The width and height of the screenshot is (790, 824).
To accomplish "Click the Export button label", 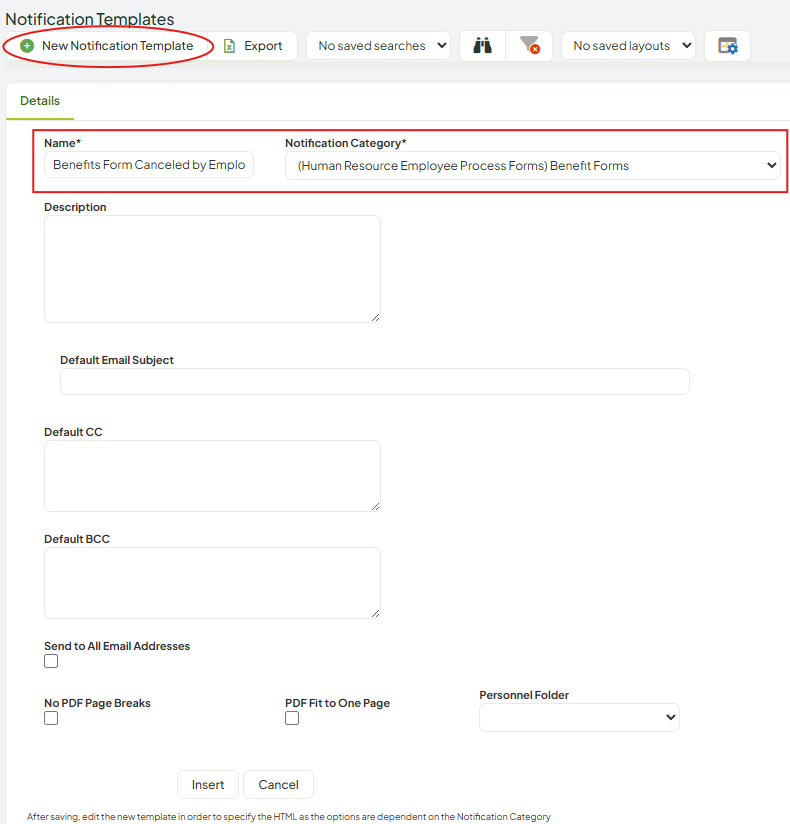I will coord(263,46).
